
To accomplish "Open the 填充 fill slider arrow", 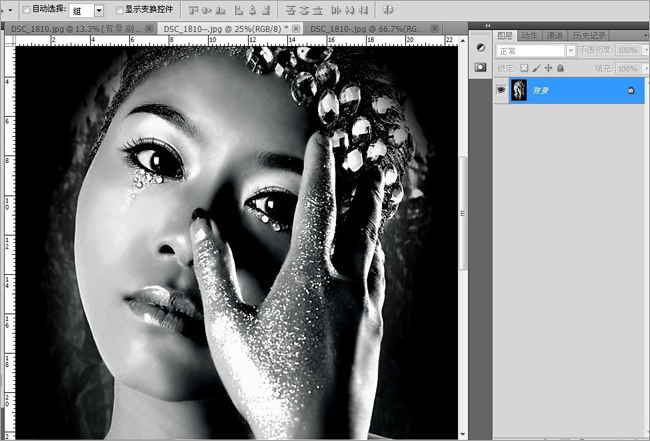I will coord(646,68).
